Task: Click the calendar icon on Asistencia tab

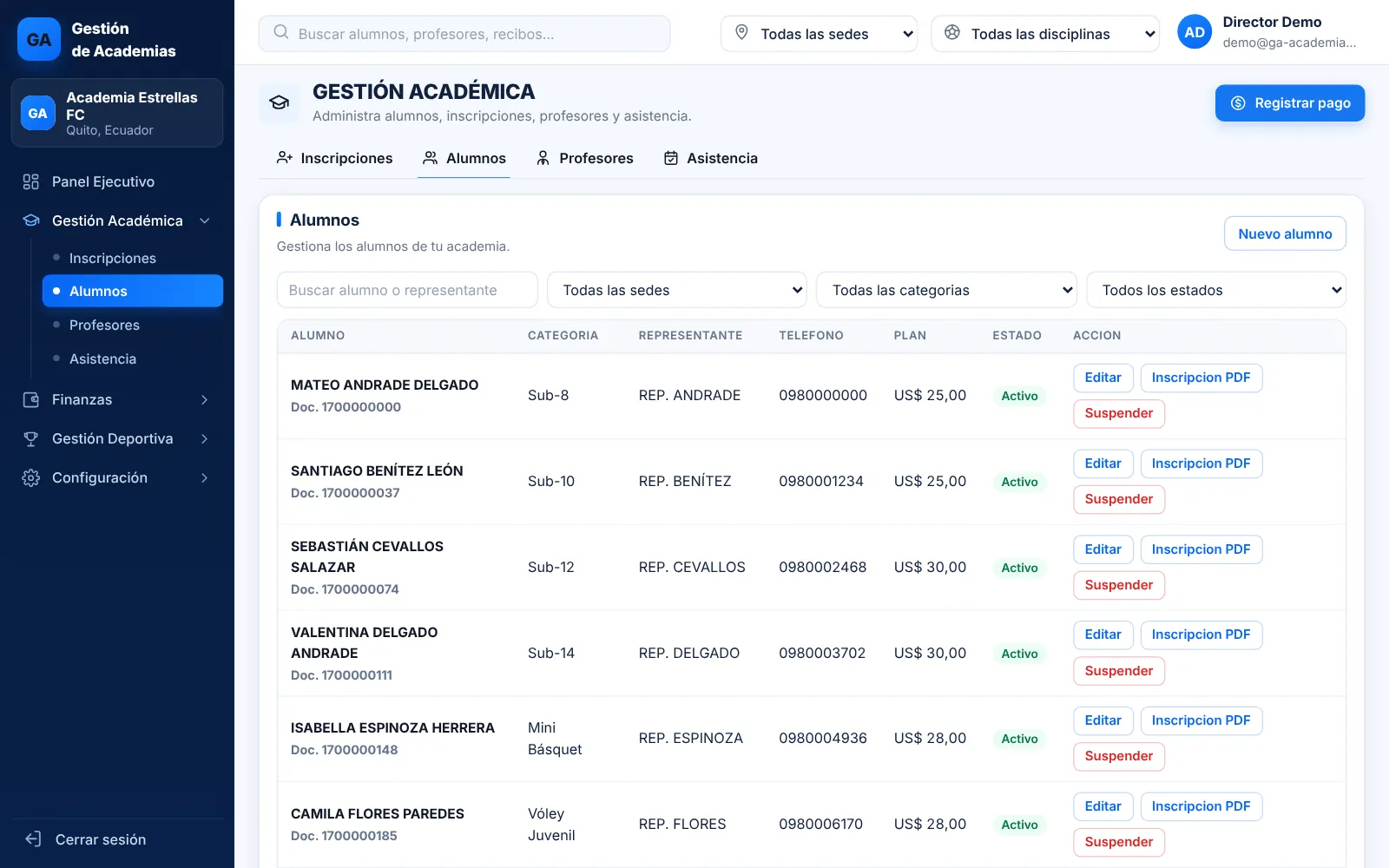Action: (x=671, y=158)
